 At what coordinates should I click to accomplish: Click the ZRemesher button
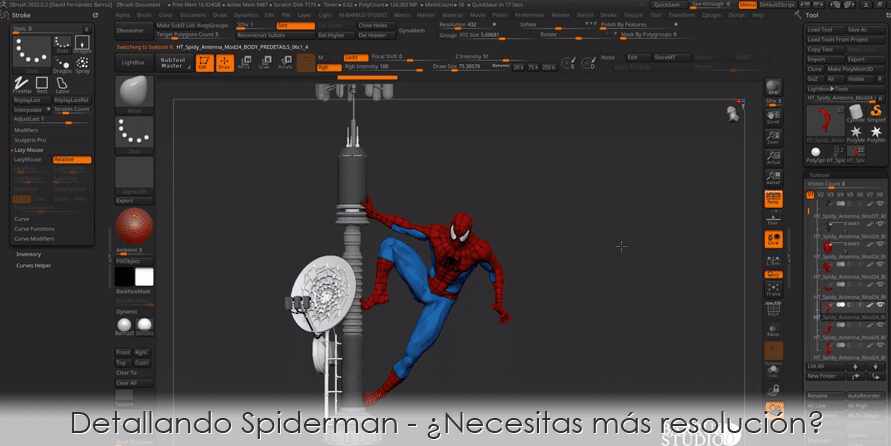pyautogui.click(x=134, y=30)
